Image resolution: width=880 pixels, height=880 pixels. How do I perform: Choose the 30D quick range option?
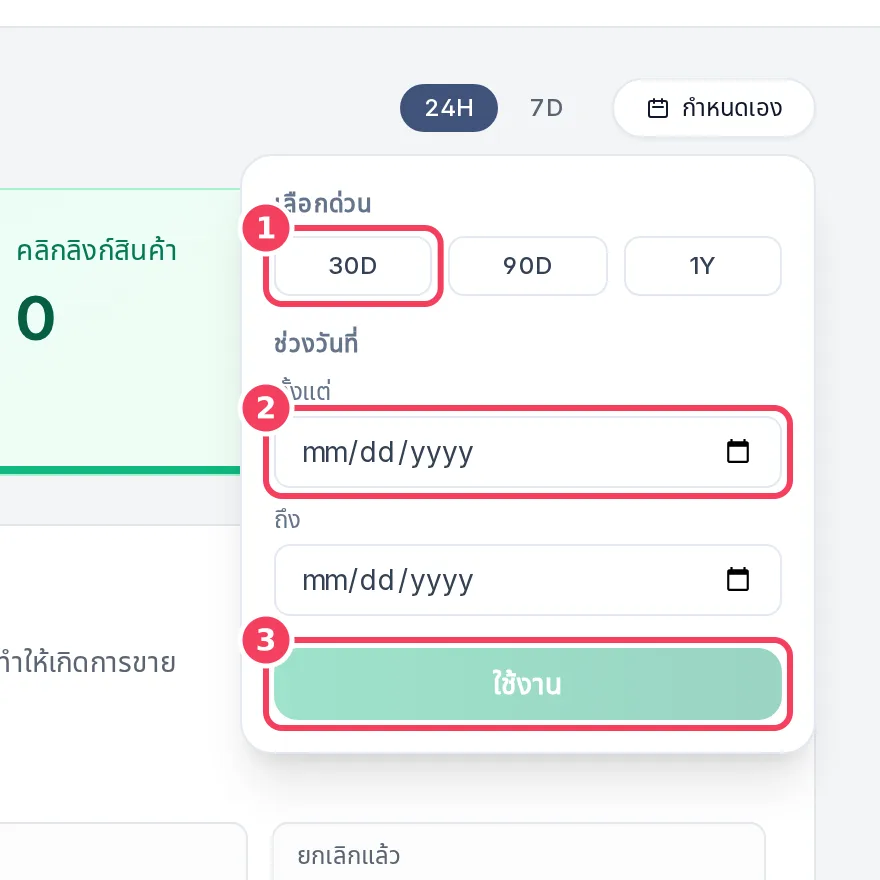coord(352,265)
